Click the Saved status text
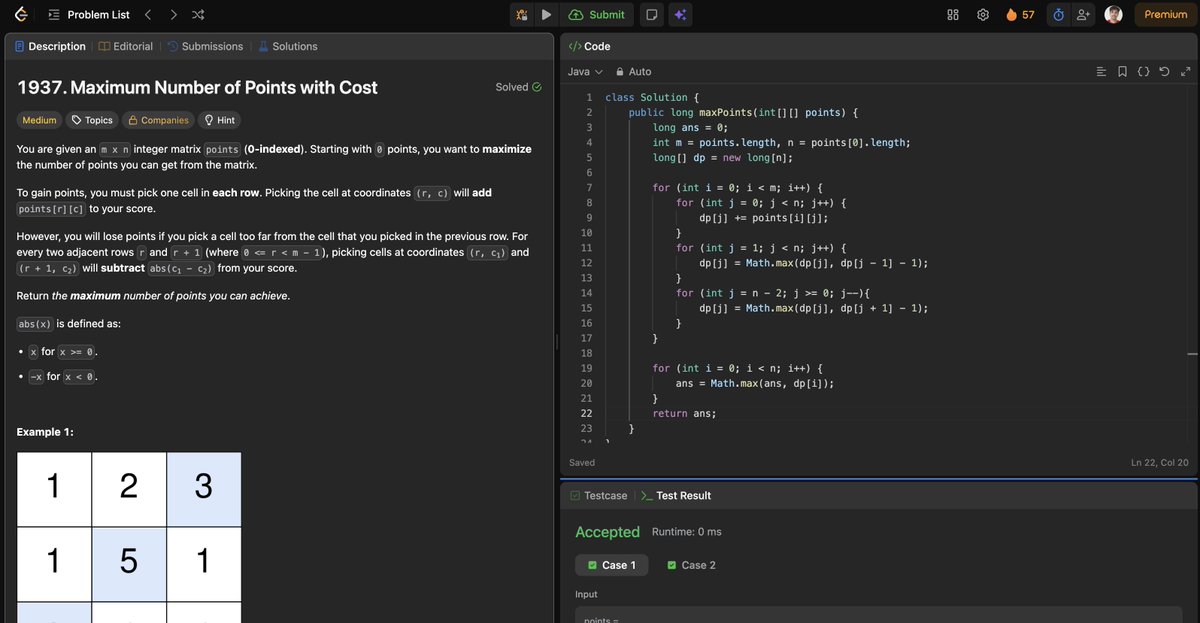The image size is (1200, 623). click(x=582, y=463)
